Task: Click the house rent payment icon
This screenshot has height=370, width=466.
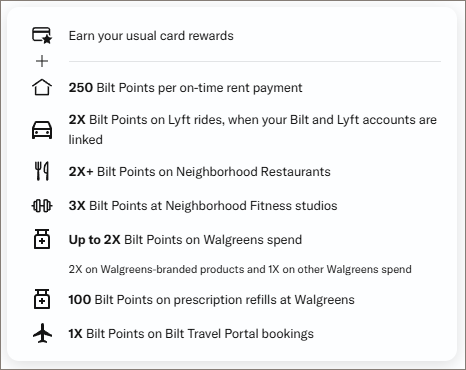Action: point(42,88)
